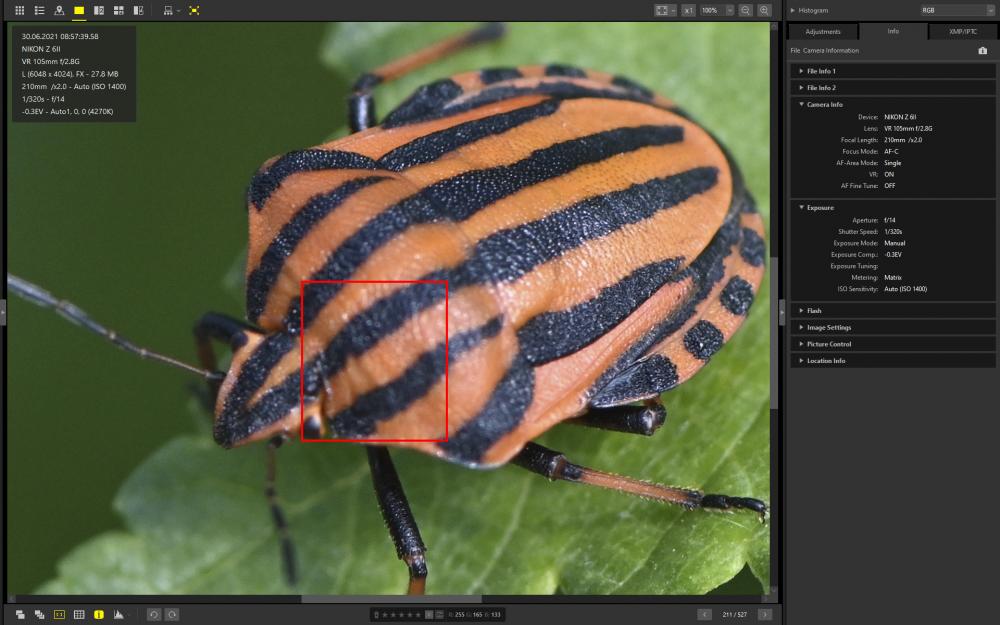Click the Auto (ISO 1400) sensitivity value in panel
This screenshot has width=1000, height=625.
coord(906,289)
